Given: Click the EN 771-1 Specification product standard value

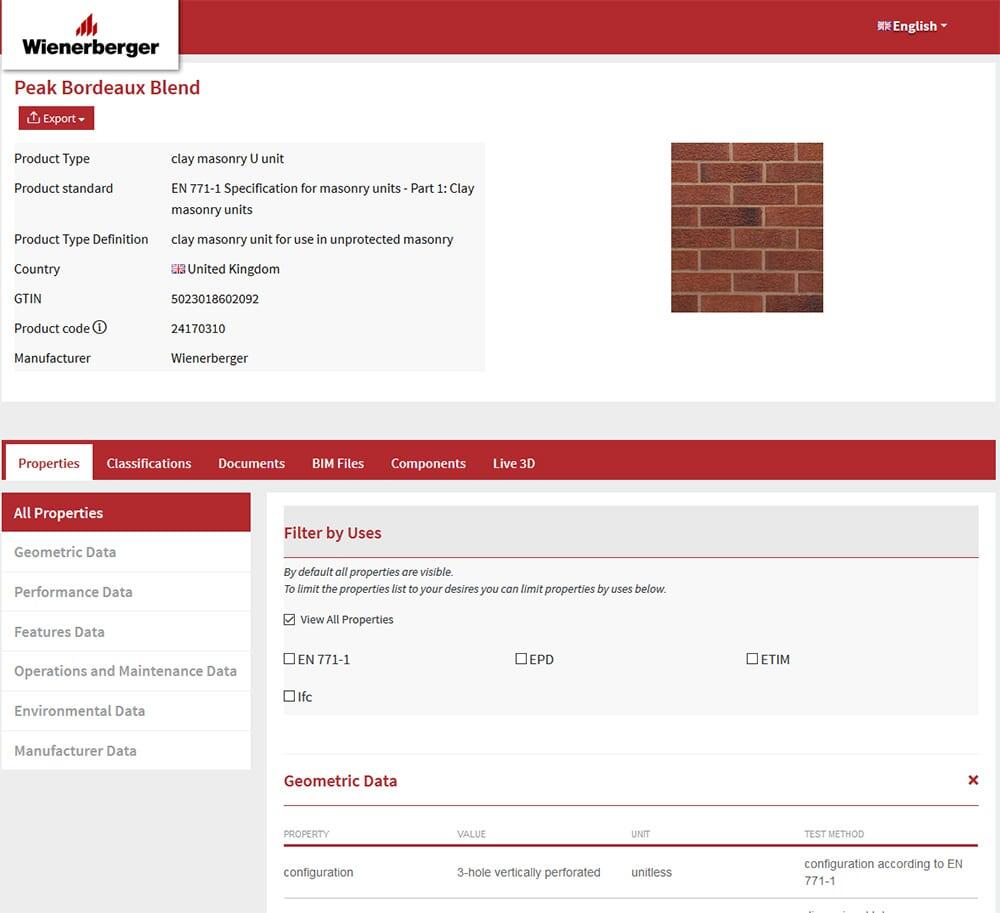Looking at the screenshot, I should pos(323,199).
